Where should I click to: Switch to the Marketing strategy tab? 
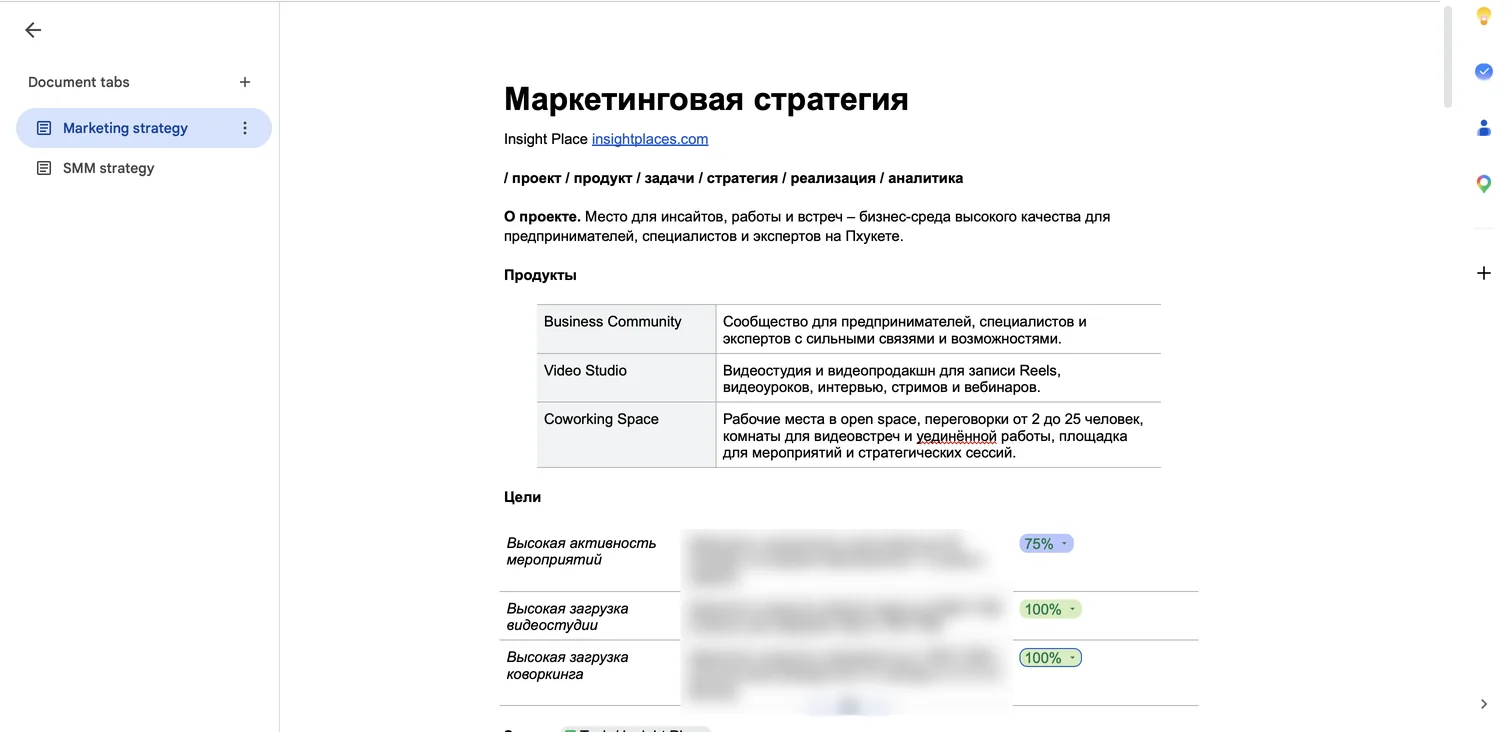click(x=144, y=128)
